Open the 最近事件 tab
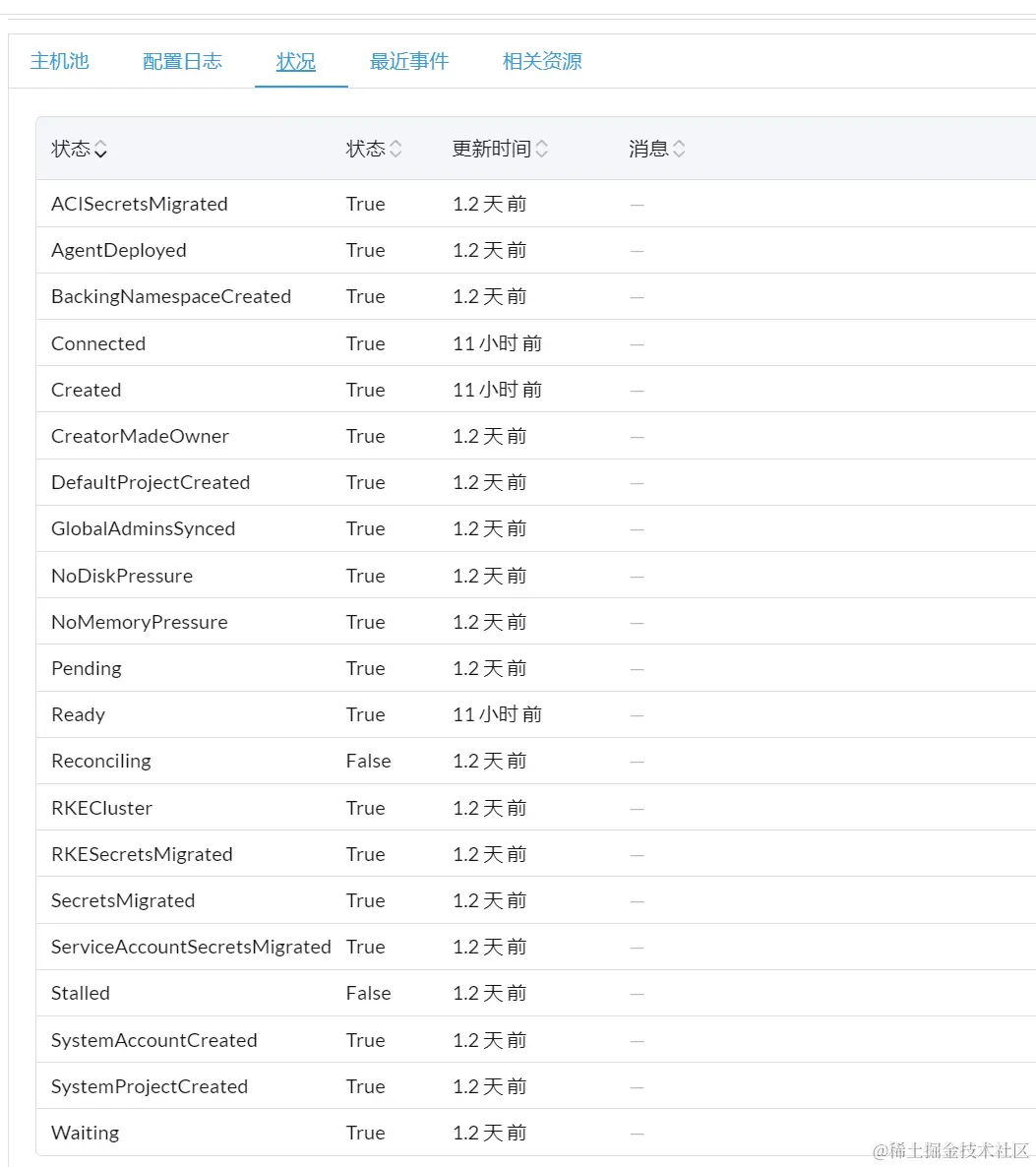The image size is (1036, 1167). pos(409,61)
